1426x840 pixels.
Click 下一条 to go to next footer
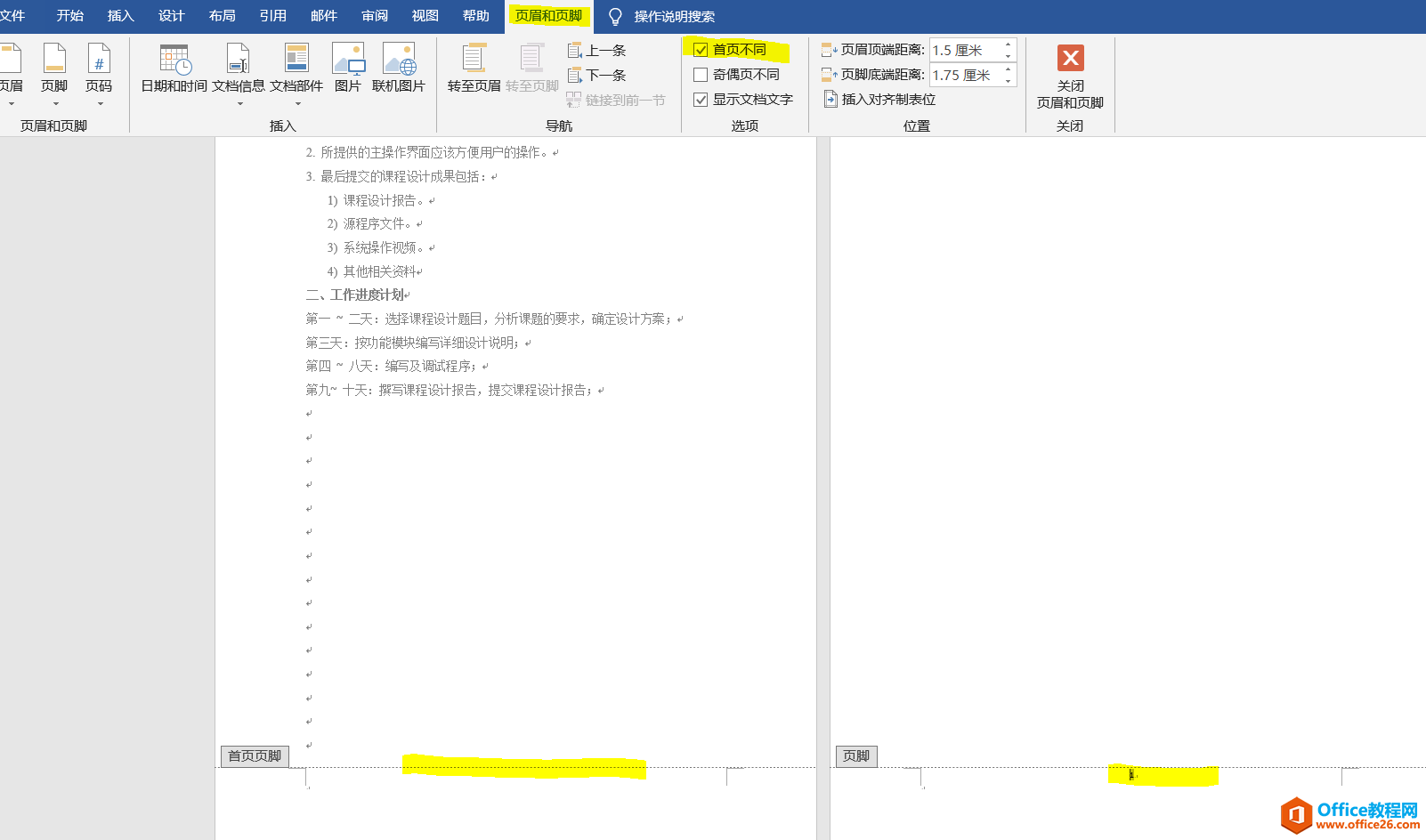tap(598, 75)
